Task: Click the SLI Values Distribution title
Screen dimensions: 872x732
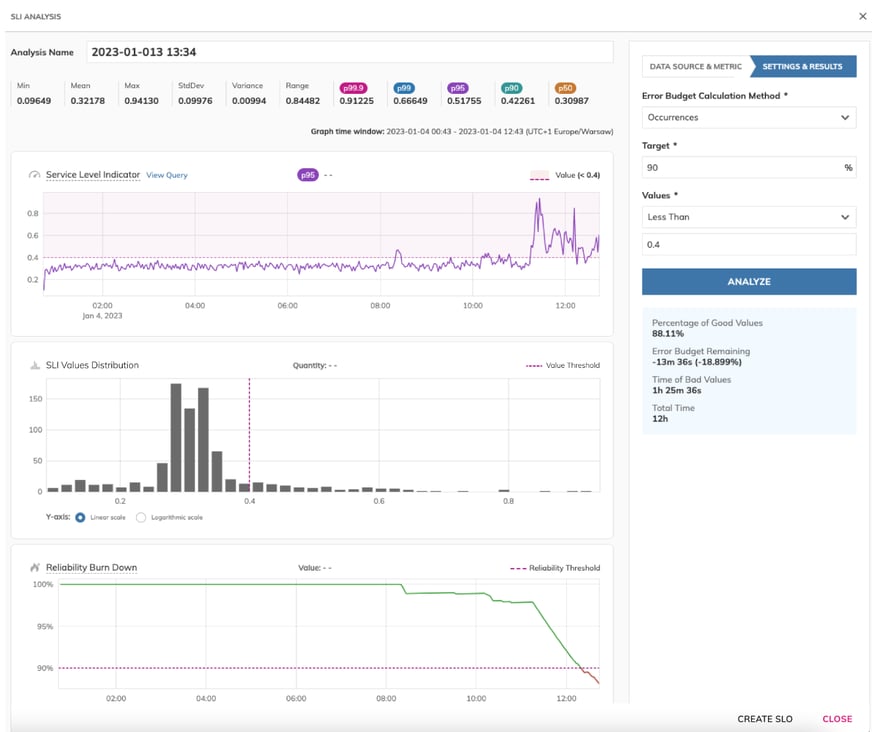Action: click(x=92, y=365)
